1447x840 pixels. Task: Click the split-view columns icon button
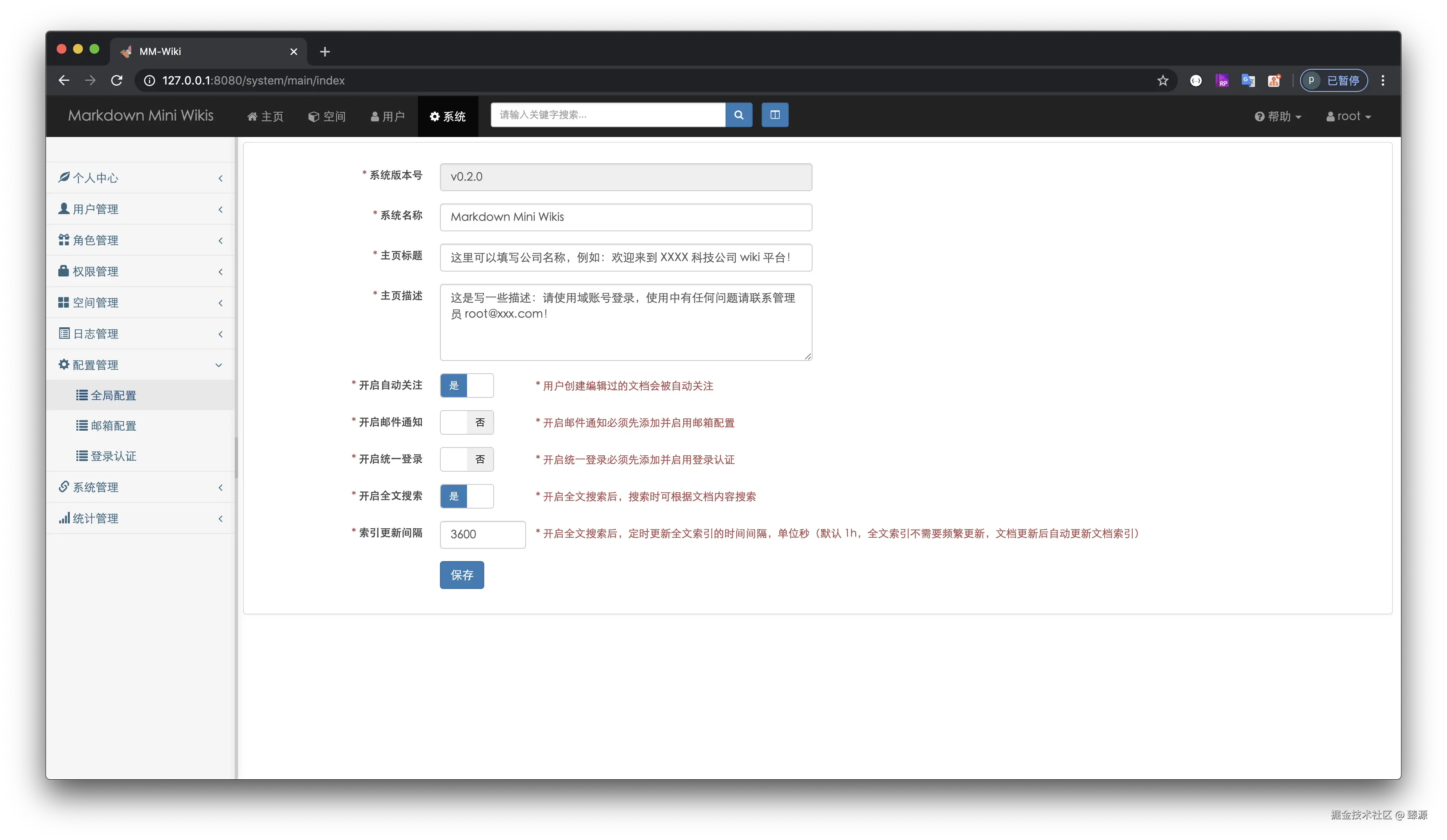[x=775, y=115]
